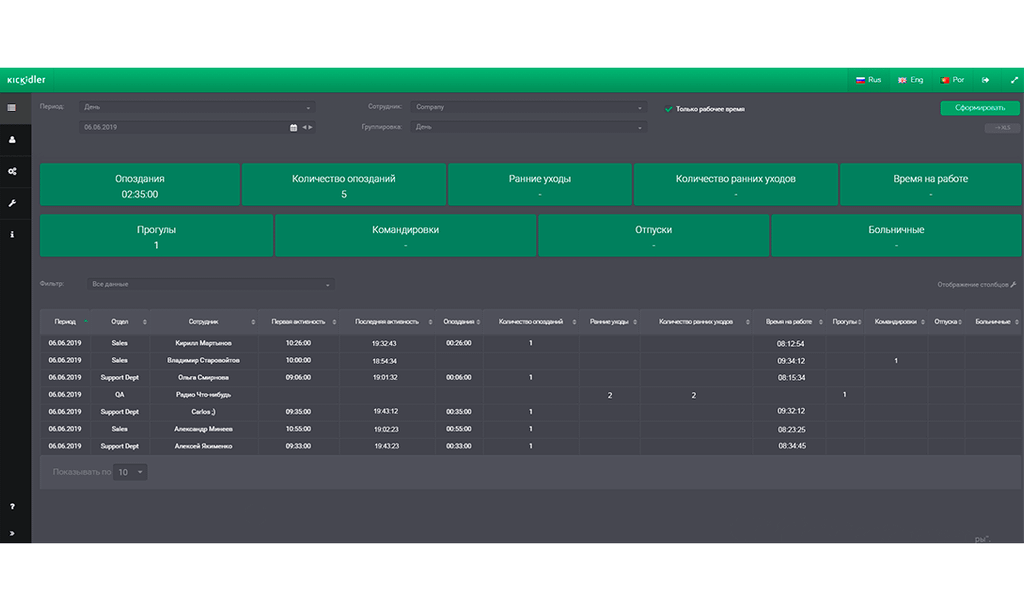Click work time value 08:12:54

pyautogui.click(x=791, y=343)
